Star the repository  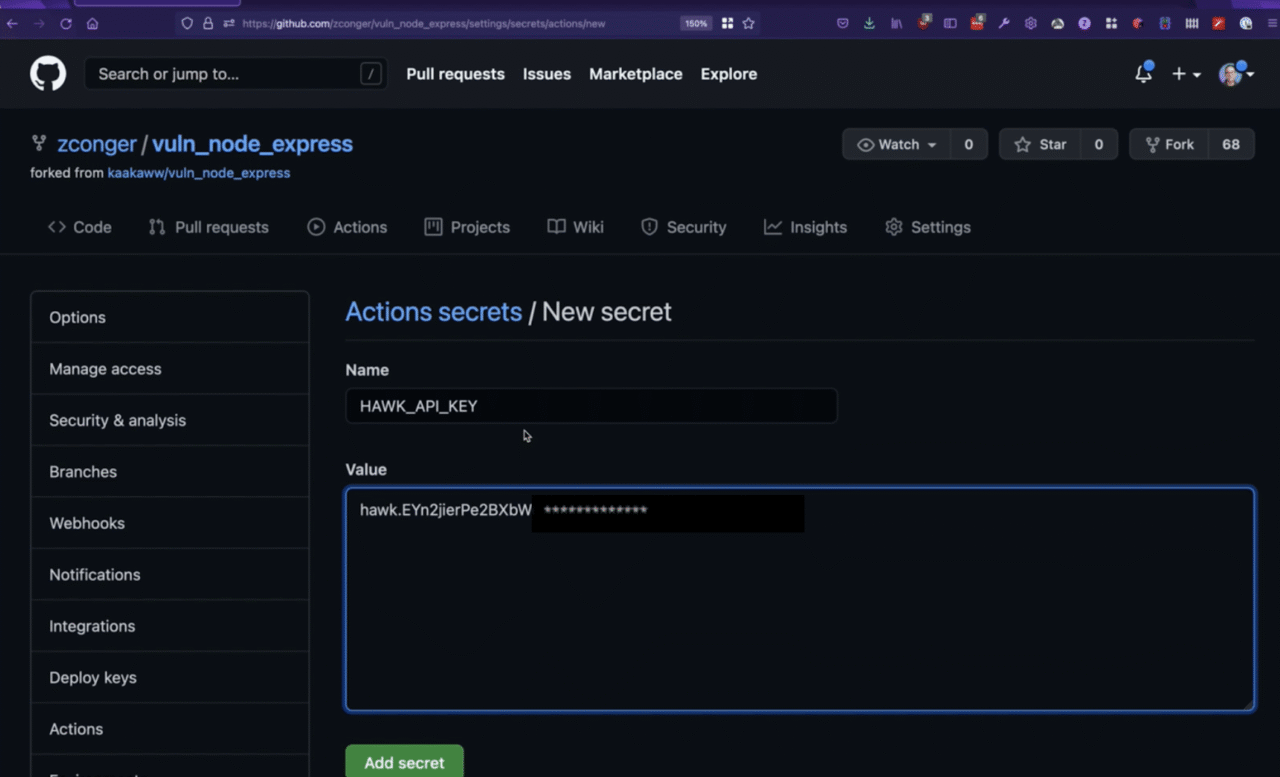pos(1040,144)
